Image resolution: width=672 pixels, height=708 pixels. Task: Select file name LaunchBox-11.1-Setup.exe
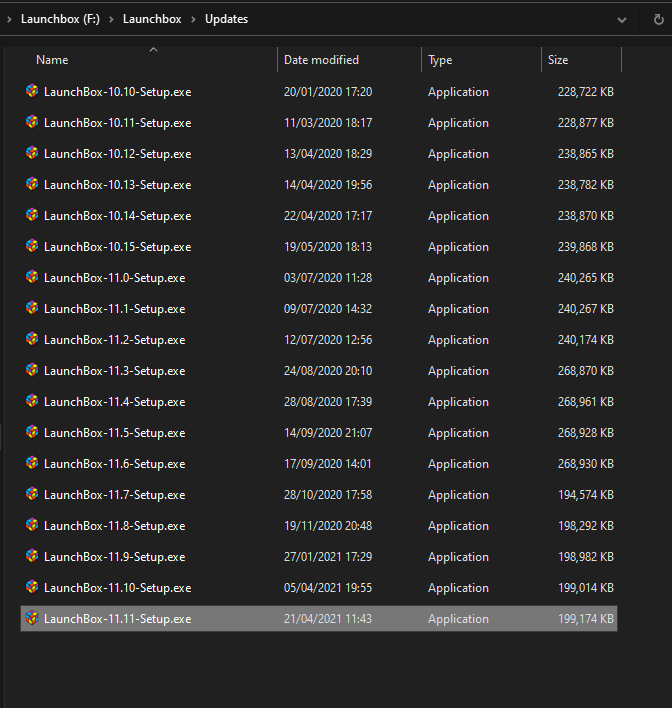click(x=115, y=309)
